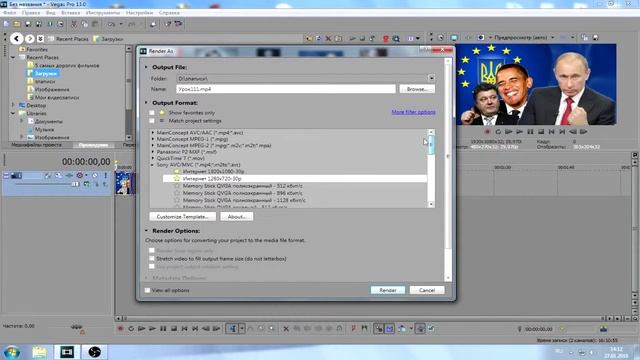Collapse Sony AVC/MVC format group
Image resolution: width=640 pixels, height=360 pixels.
point(153,165)
